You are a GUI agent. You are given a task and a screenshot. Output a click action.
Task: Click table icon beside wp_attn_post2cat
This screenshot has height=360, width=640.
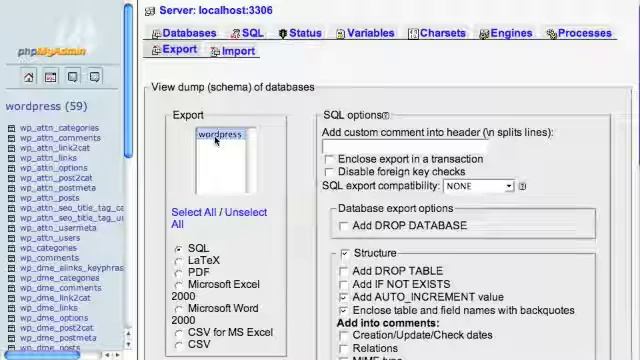(11, 178)
